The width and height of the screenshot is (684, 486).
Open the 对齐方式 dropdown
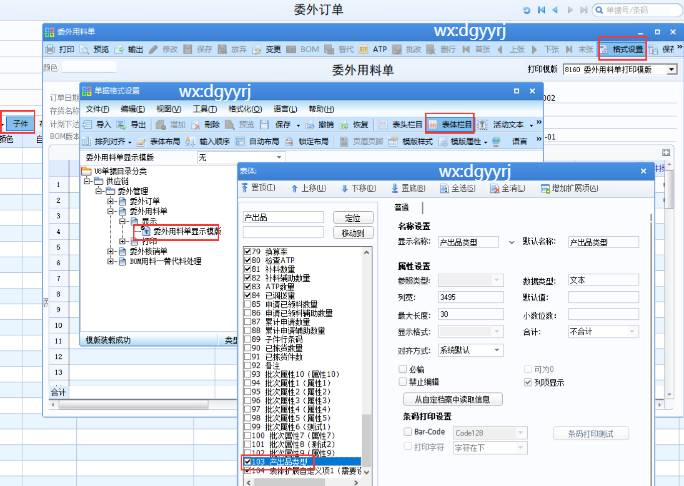click(470, 350)
